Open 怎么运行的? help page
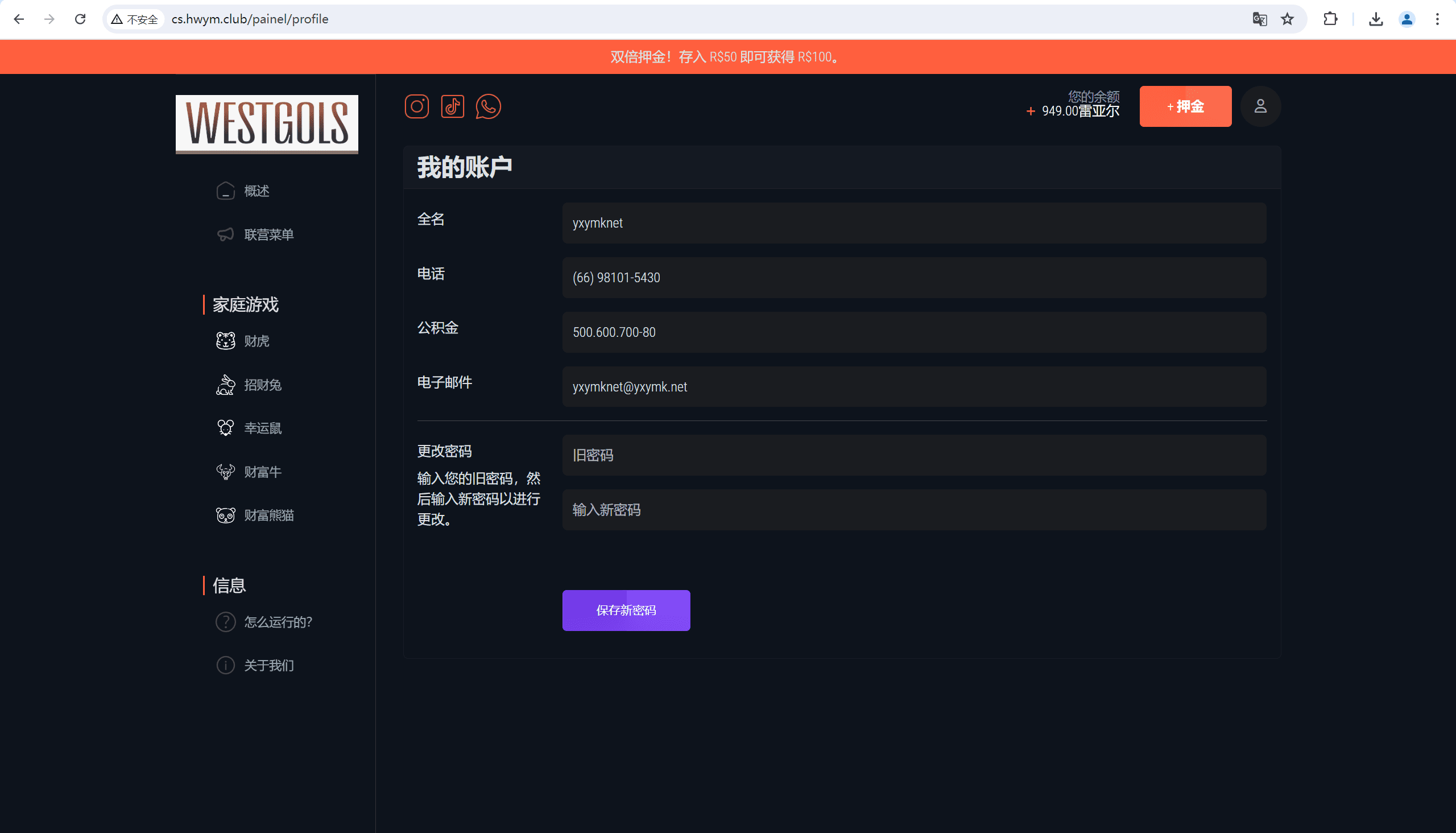1456x833 pixels. coord(278,622)
